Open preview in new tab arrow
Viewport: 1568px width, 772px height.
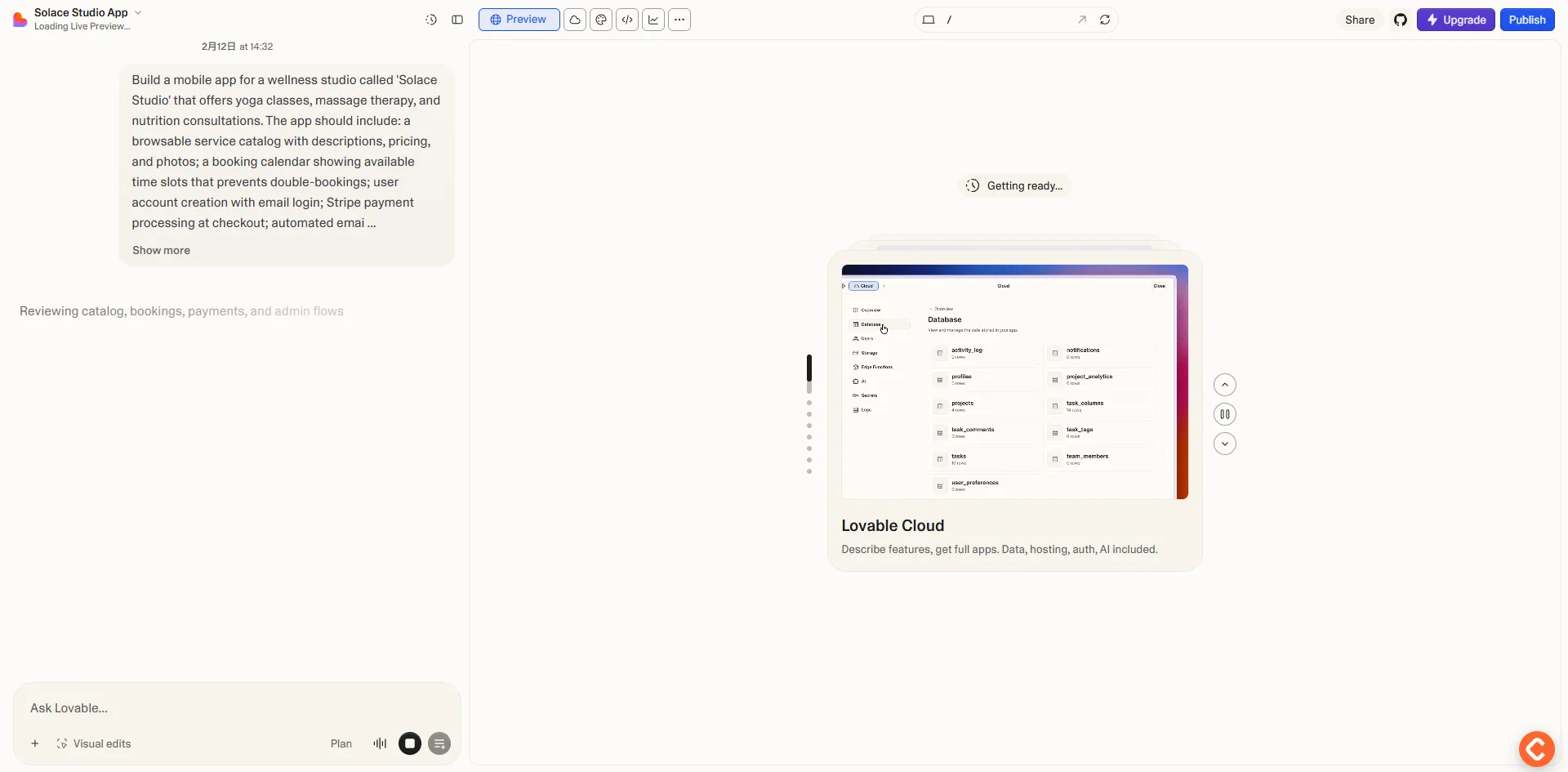click(x=1081, y=20)
